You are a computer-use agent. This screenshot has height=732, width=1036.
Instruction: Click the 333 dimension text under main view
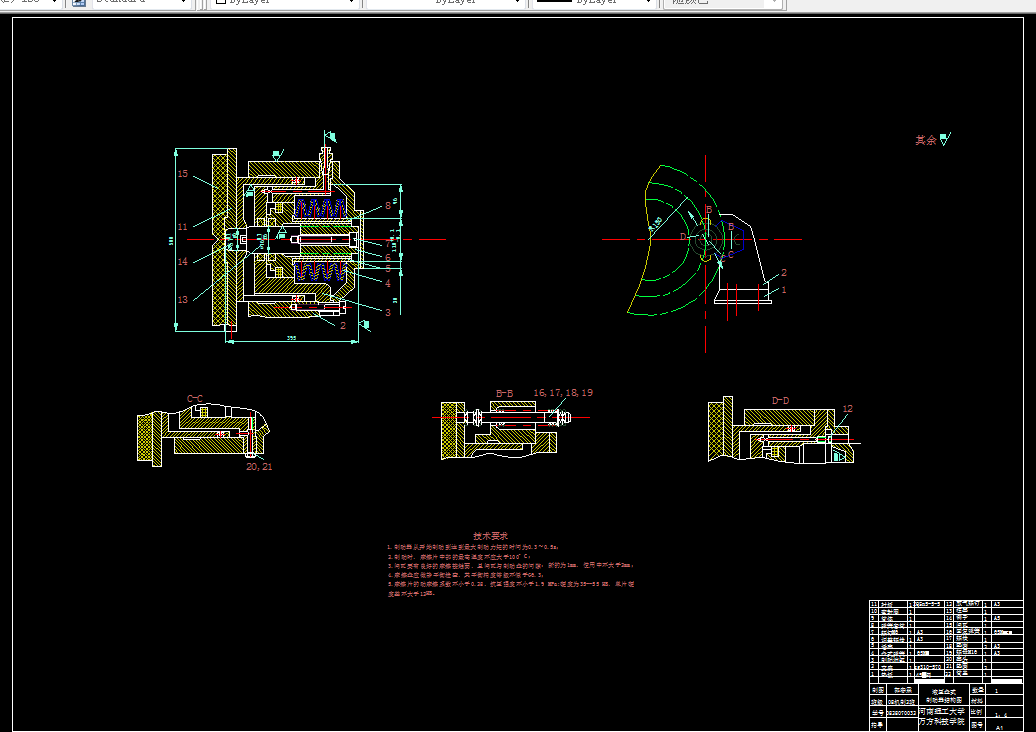(x=291, y=338)
